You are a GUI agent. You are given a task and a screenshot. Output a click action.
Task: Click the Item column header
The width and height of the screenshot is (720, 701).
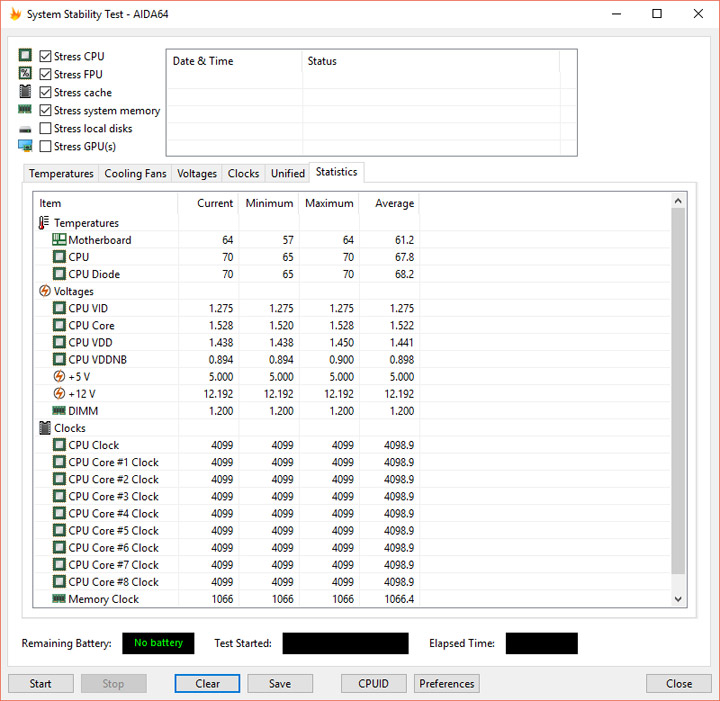[x=106, y=203]
